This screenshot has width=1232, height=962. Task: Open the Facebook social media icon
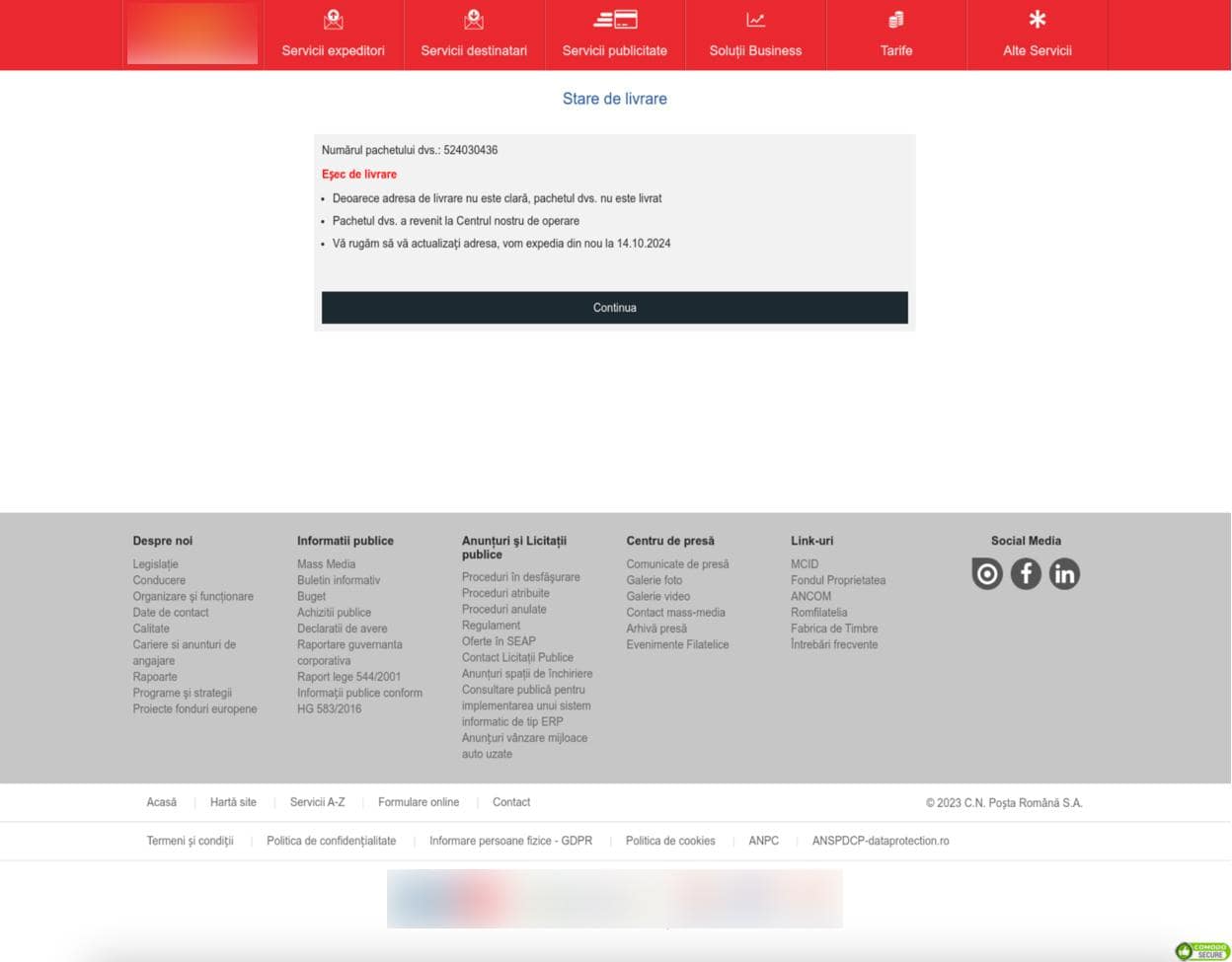click(x=1026, y=573)
